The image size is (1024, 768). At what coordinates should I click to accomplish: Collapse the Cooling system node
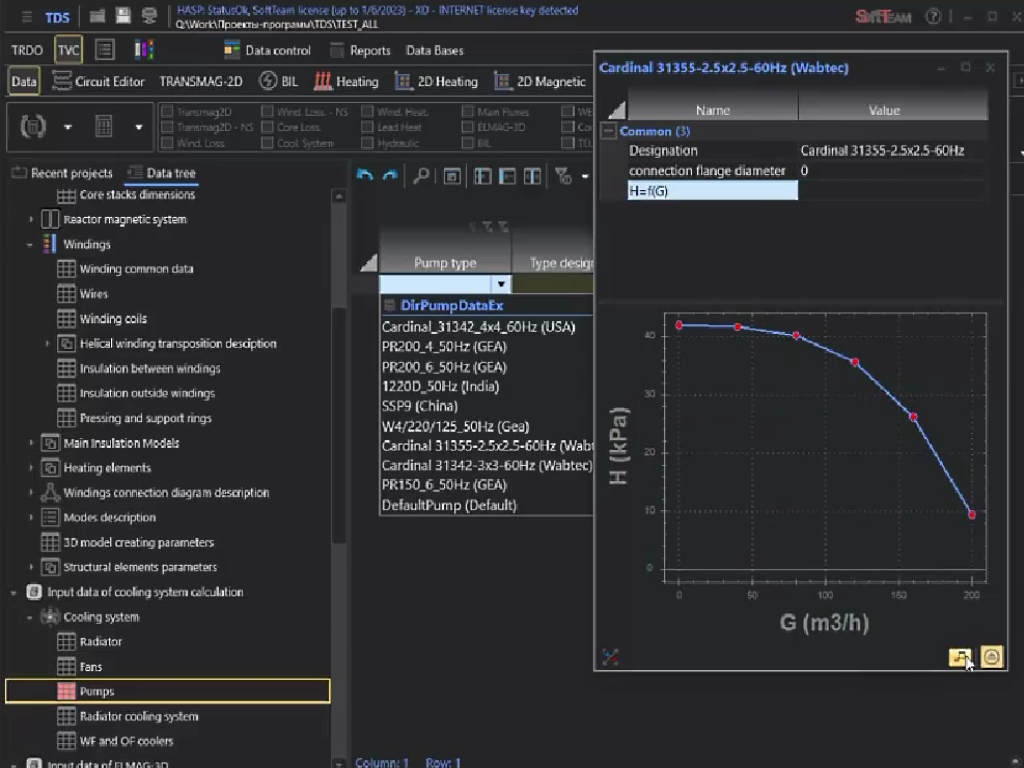click(30, 617)
